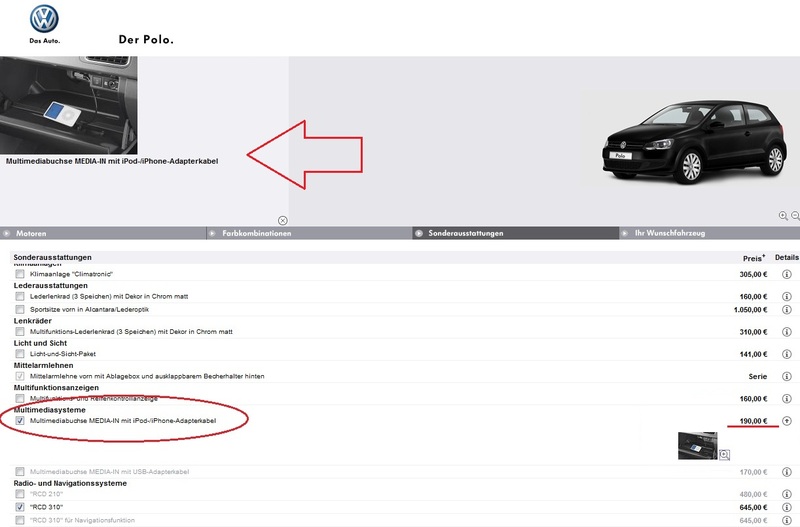Click the Lederausstattungen category heading

(51, 286)
